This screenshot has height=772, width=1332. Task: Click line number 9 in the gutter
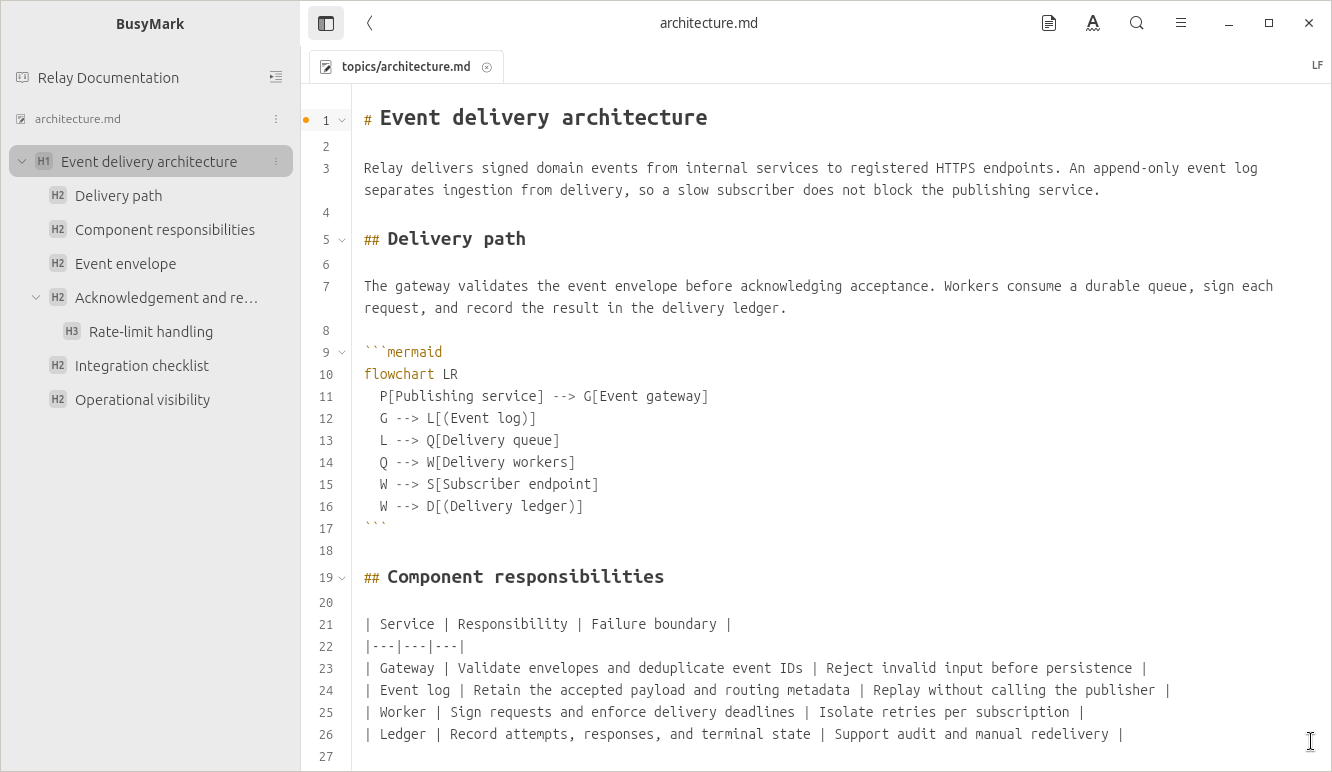click(x=326, y=352)
